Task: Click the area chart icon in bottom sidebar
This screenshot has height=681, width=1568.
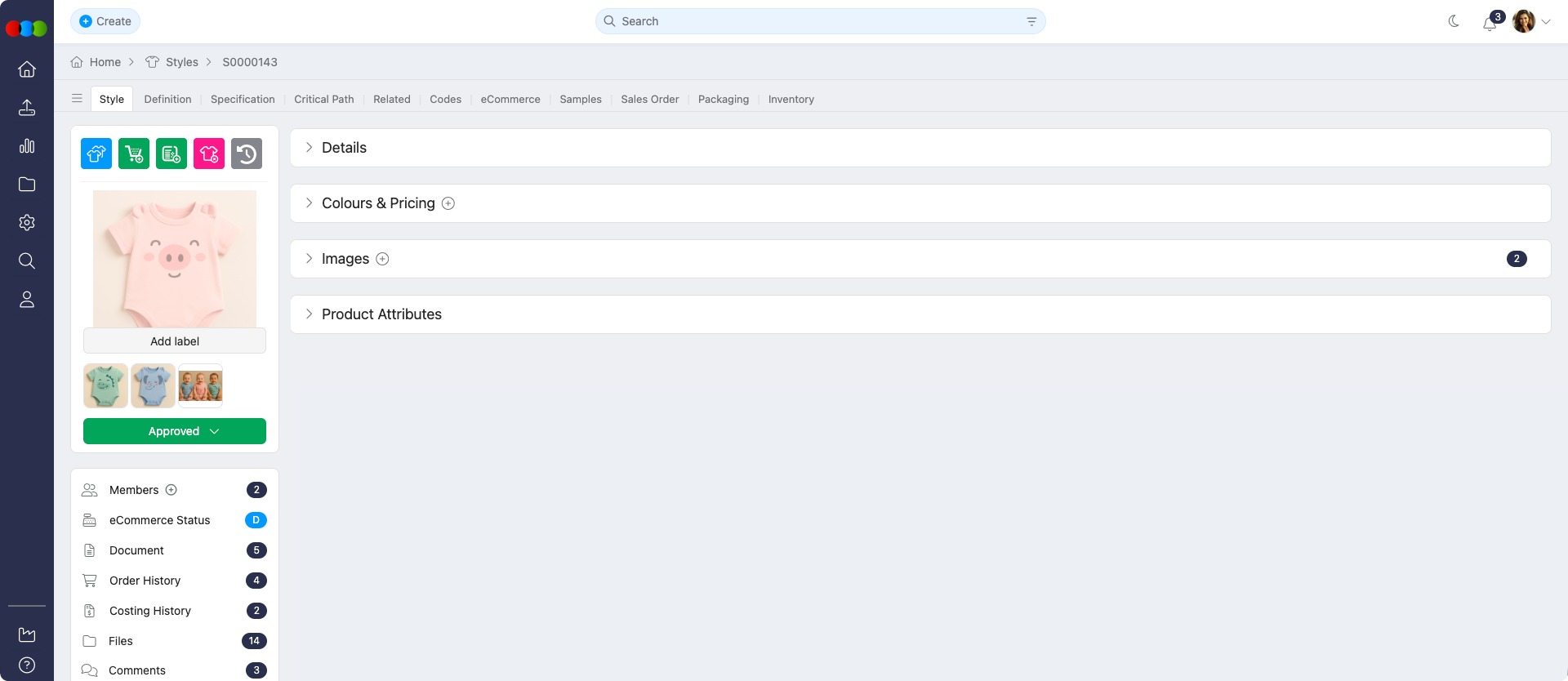Action: coord(27,634)
